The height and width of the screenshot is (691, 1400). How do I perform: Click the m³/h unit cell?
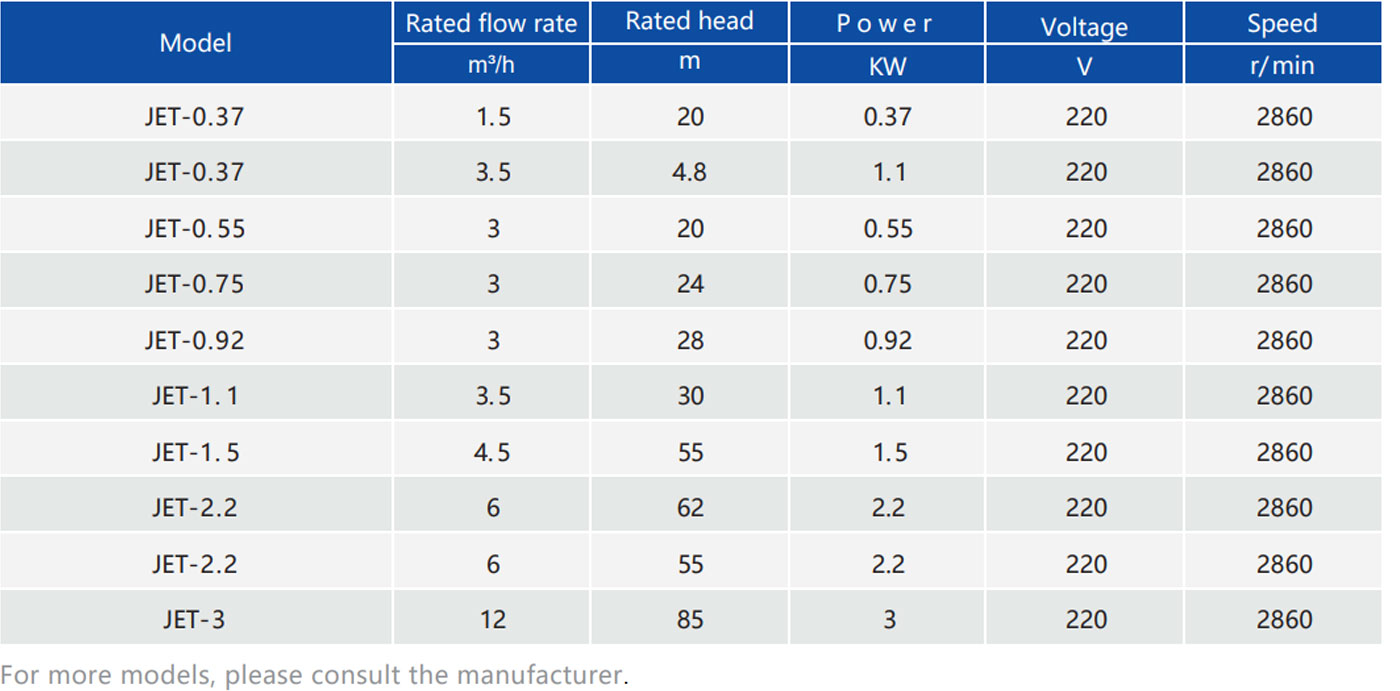click(x=491, y=64)
